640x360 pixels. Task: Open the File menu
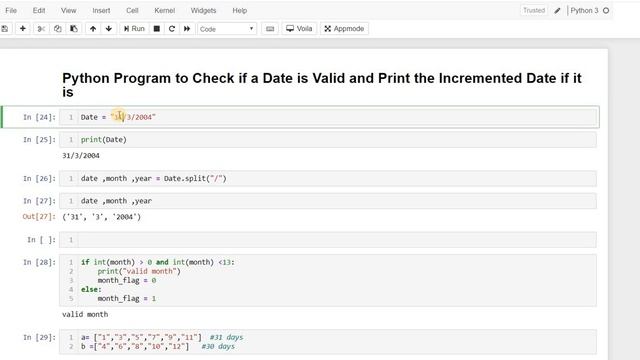tap(11, 11)
